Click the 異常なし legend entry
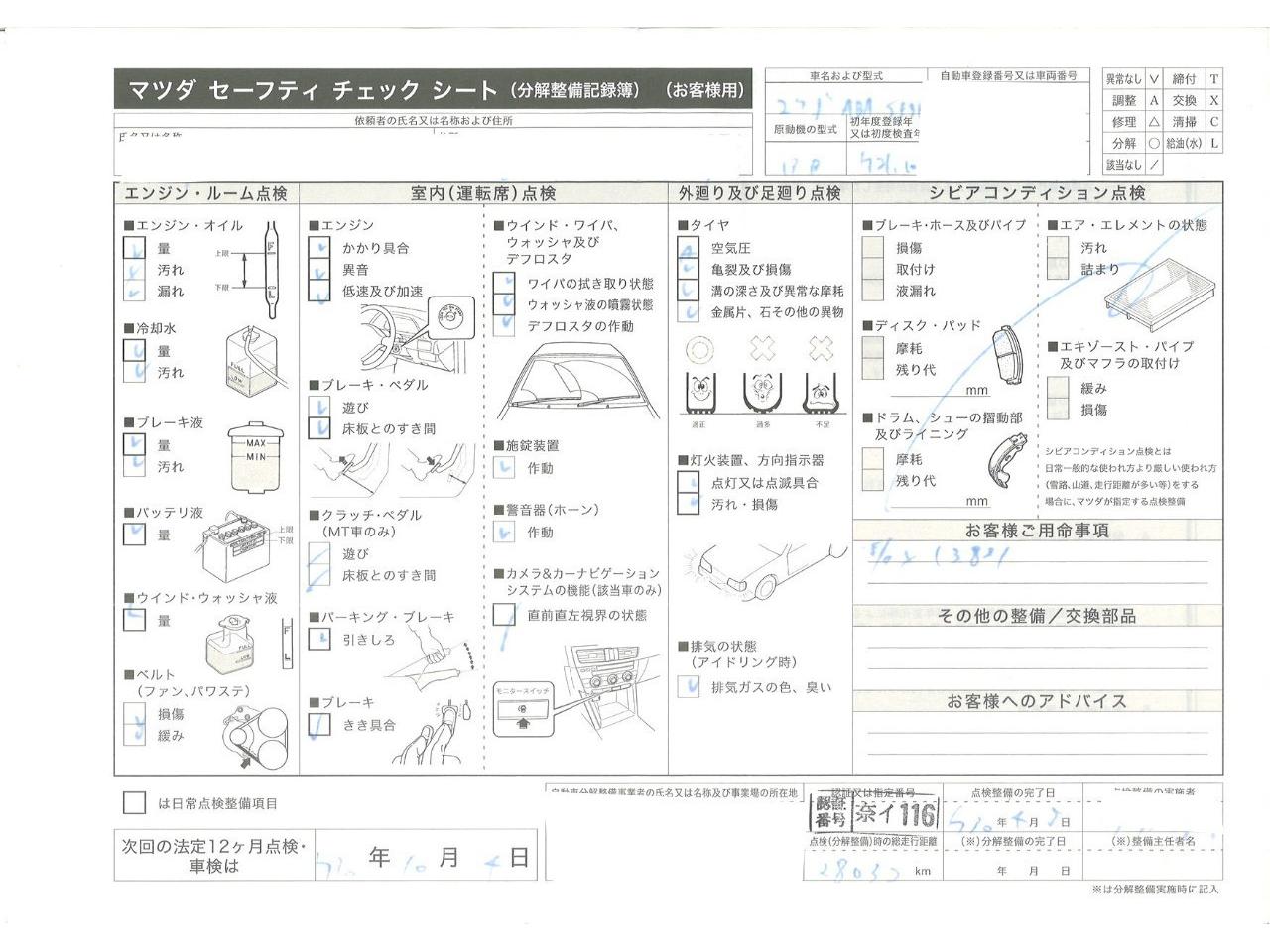This screenshot has width=1270, height=952. pyautogui.click(x=1133, y=79)
